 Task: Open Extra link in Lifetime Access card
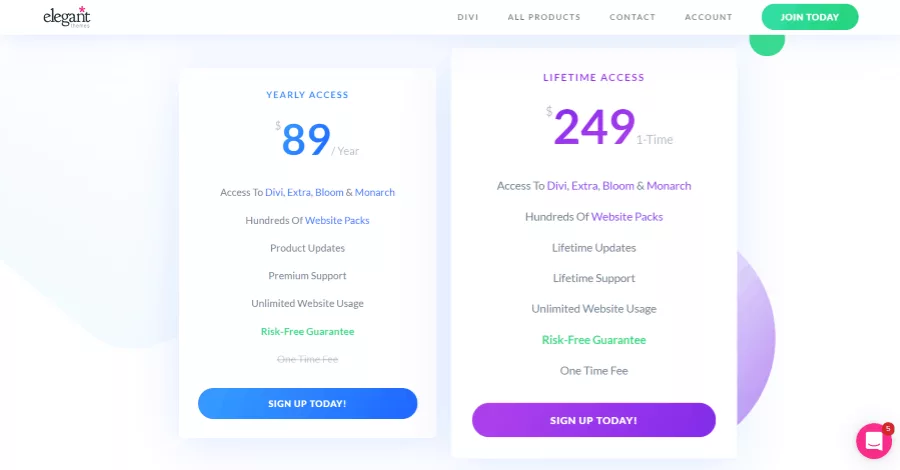pyautogui.click(x=585, y=186)
